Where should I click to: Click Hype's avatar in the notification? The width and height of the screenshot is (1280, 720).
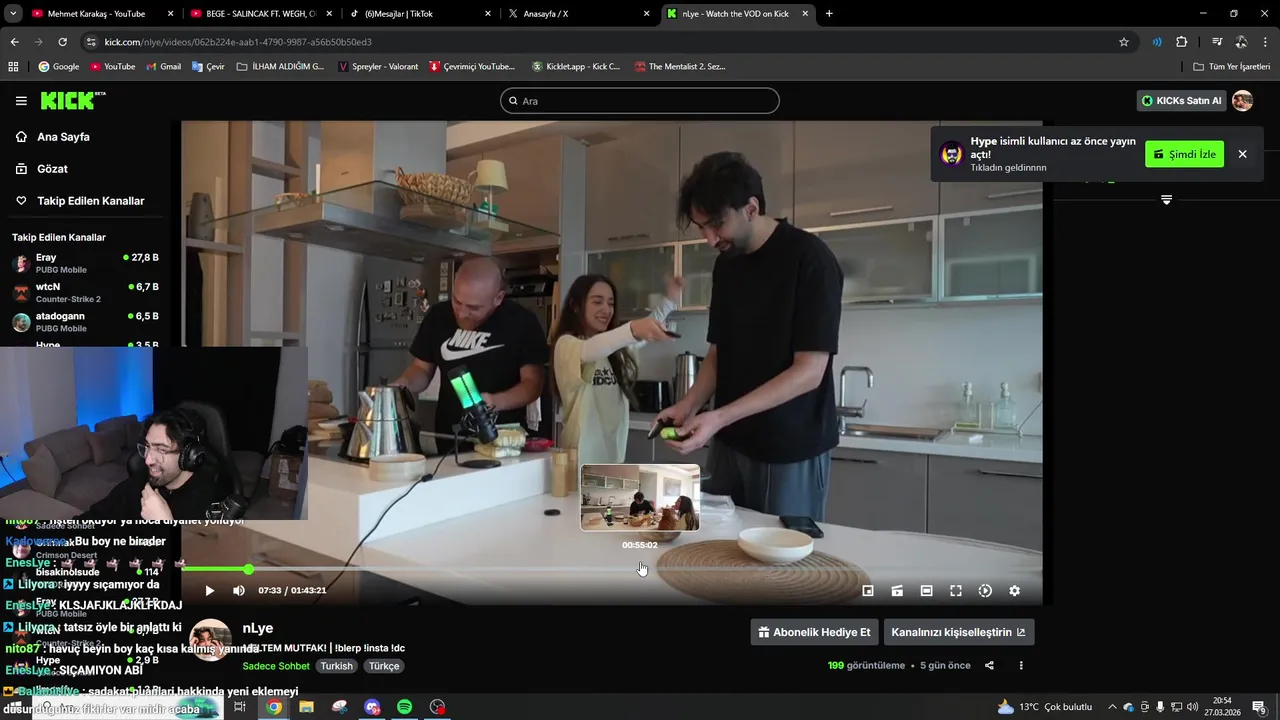pos(952,154)
